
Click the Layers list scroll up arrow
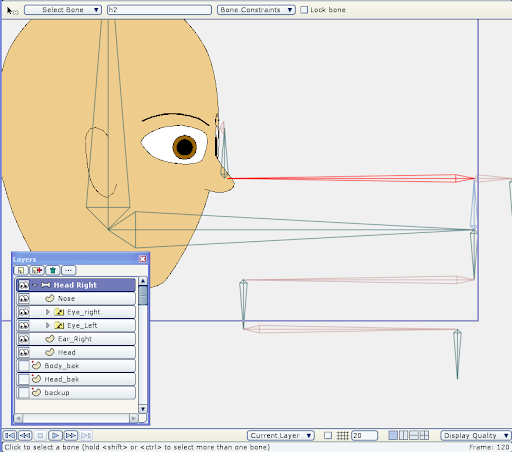pyautogui.click(x=143, y=281)
